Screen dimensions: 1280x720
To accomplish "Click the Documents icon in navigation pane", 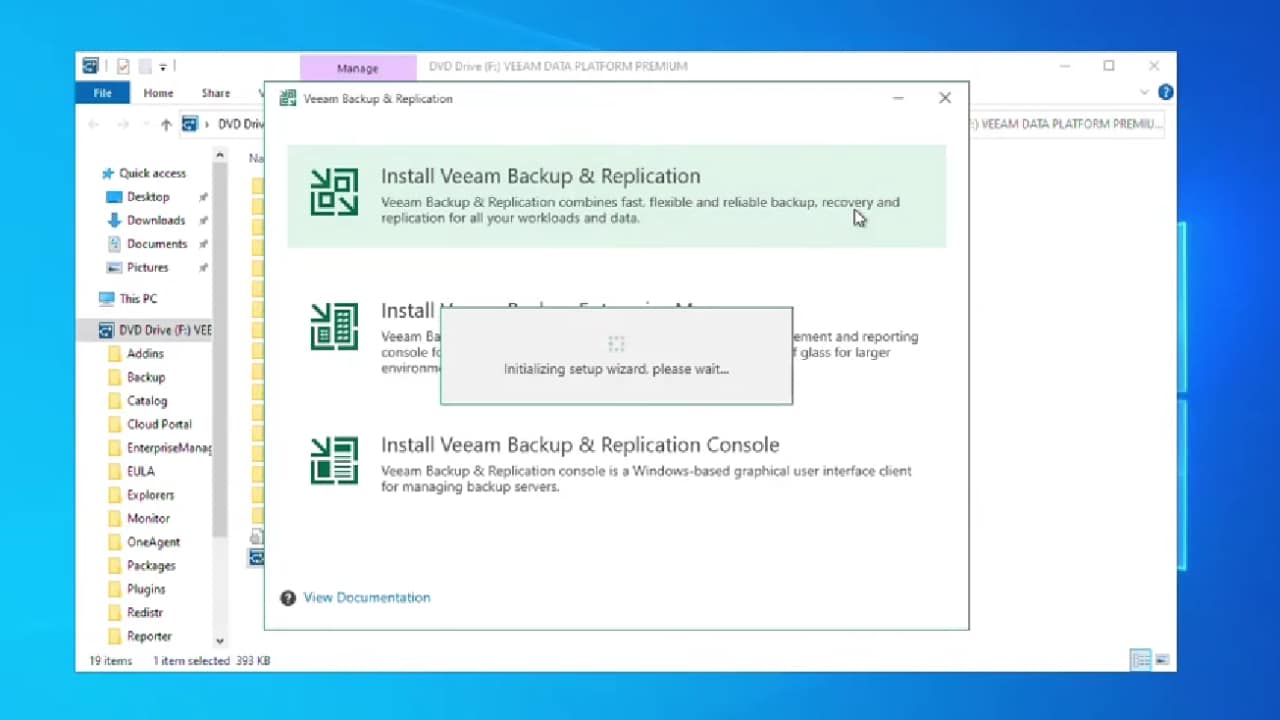I will pos(114,244).
